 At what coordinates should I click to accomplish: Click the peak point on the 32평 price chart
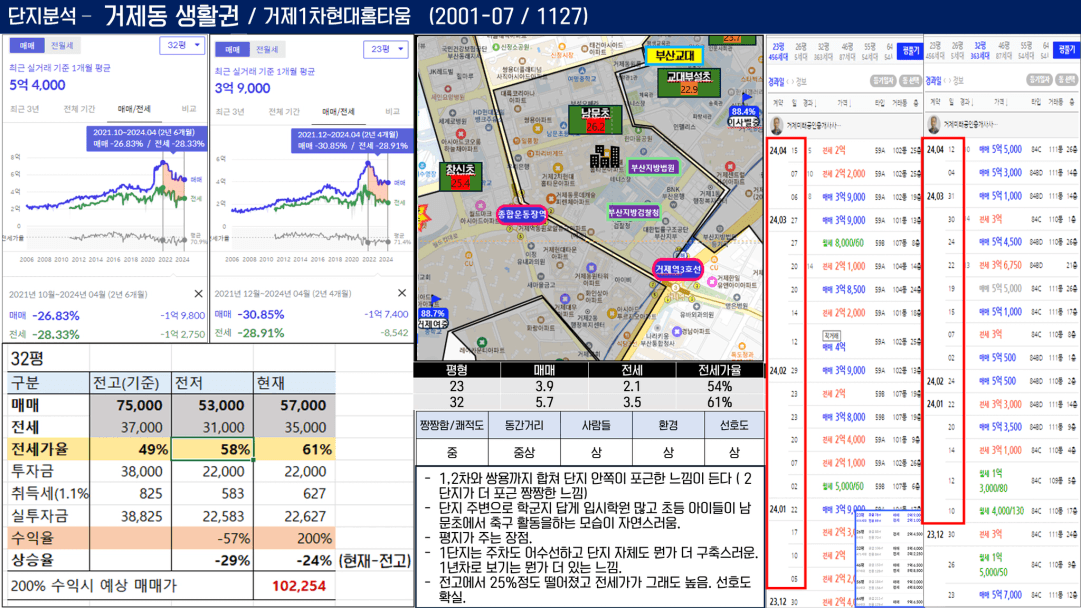click(164, 163)
